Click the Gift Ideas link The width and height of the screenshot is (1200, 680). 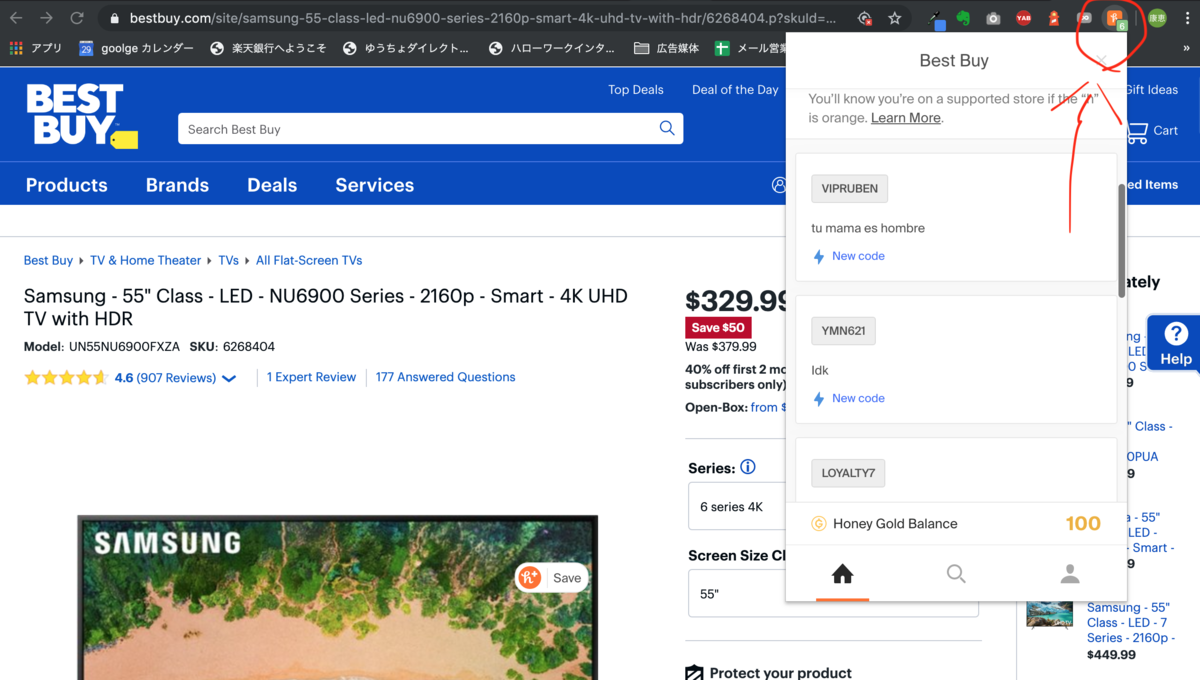pyautogui.click(x=1151, y=90)
